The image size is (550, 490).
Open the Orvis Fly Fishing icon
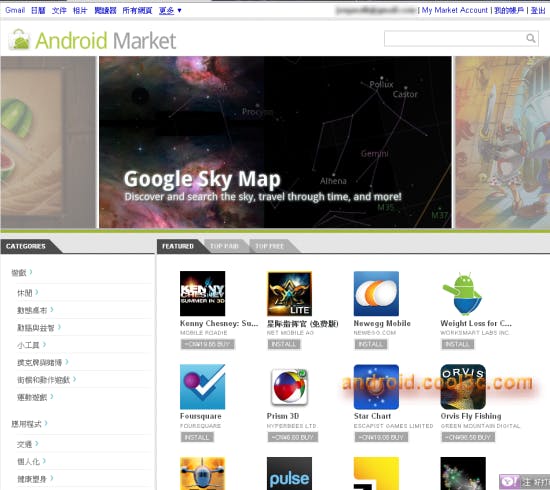[x=463, y=387]
